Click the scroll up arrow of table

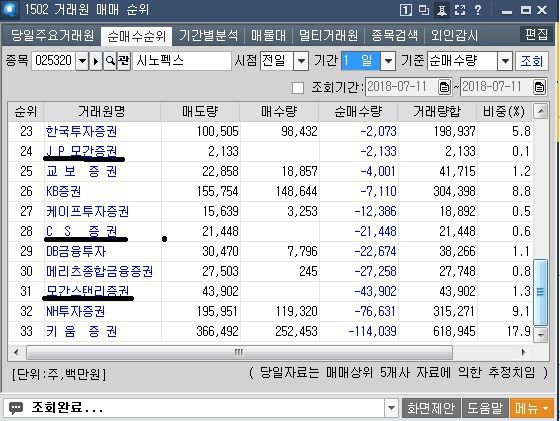tap(540, 111)
